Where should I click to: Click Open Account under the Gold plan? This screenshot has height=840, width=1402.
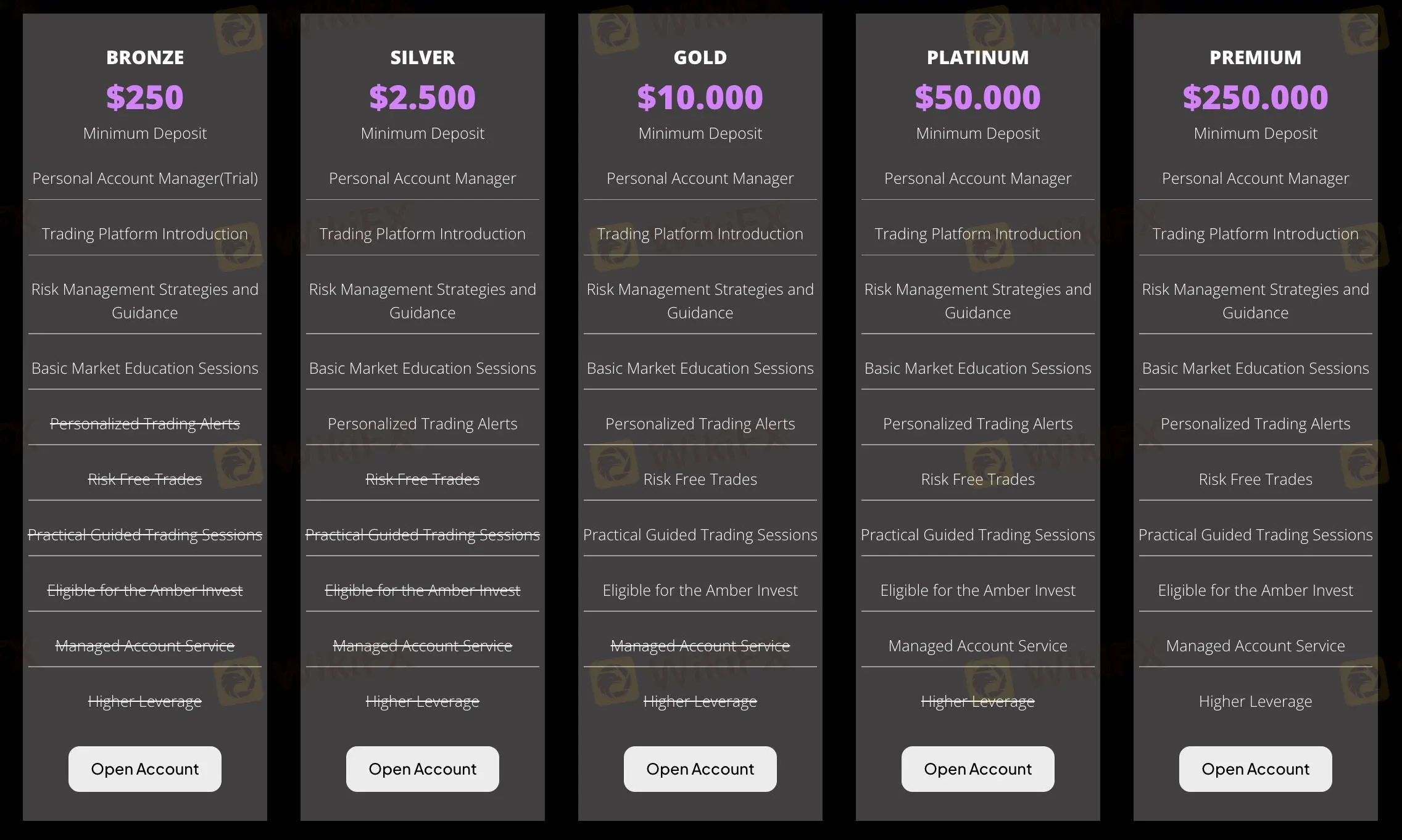[700, 768]
